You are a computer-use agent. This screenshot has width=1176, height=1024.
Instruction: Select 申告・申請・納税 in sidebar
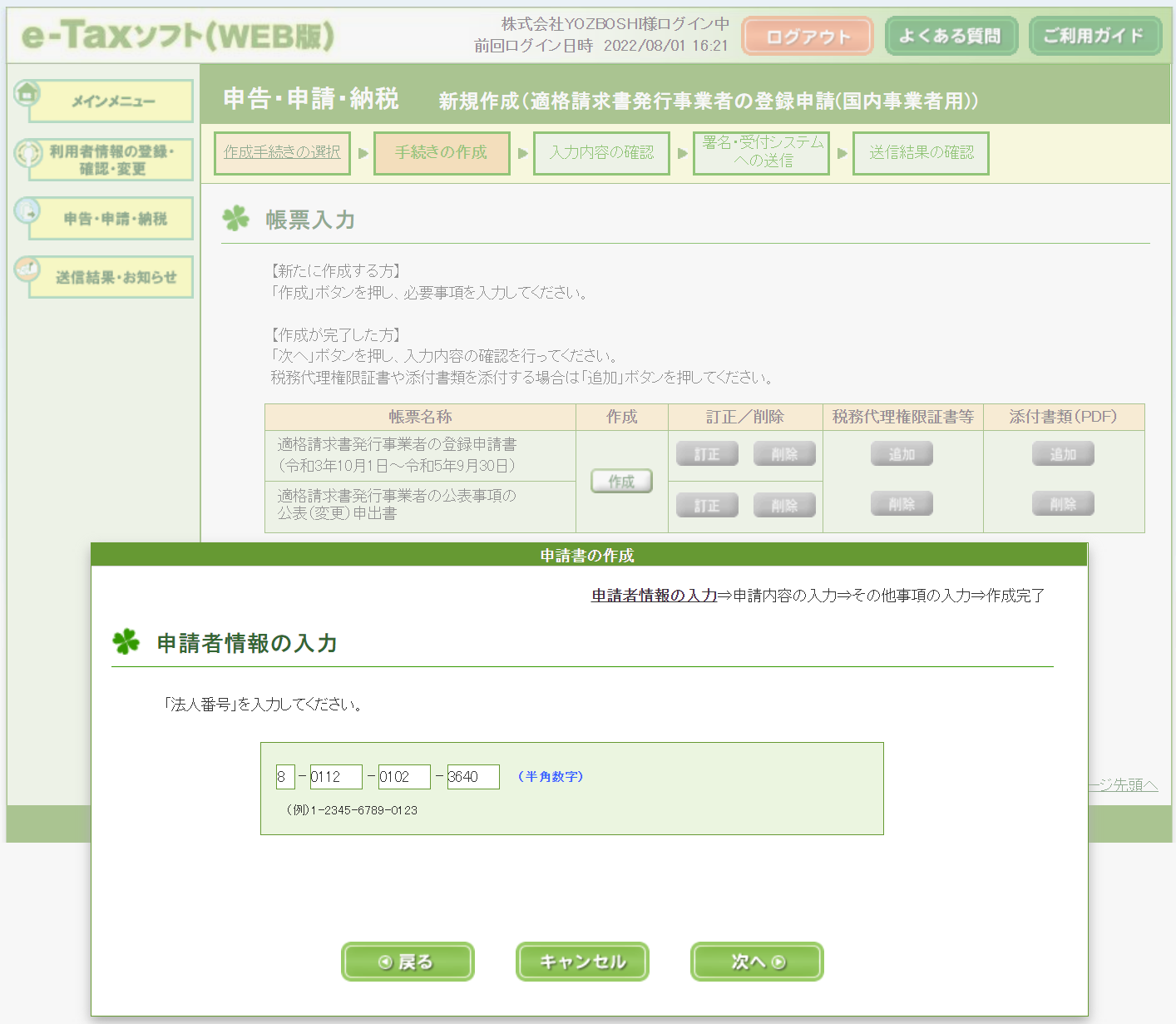pos(111,218)
